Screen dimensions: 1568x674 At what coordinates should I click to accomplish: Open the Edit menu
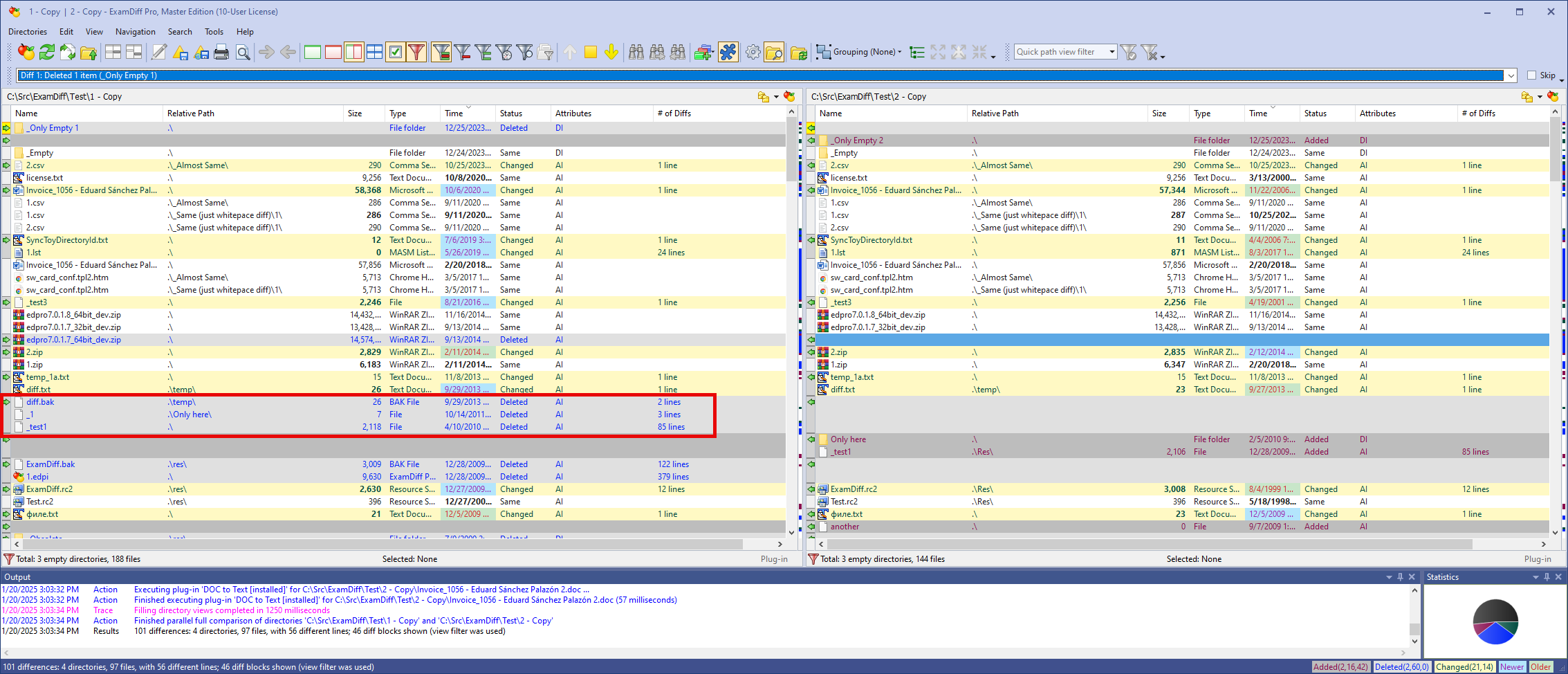click(x=66, y=32)
